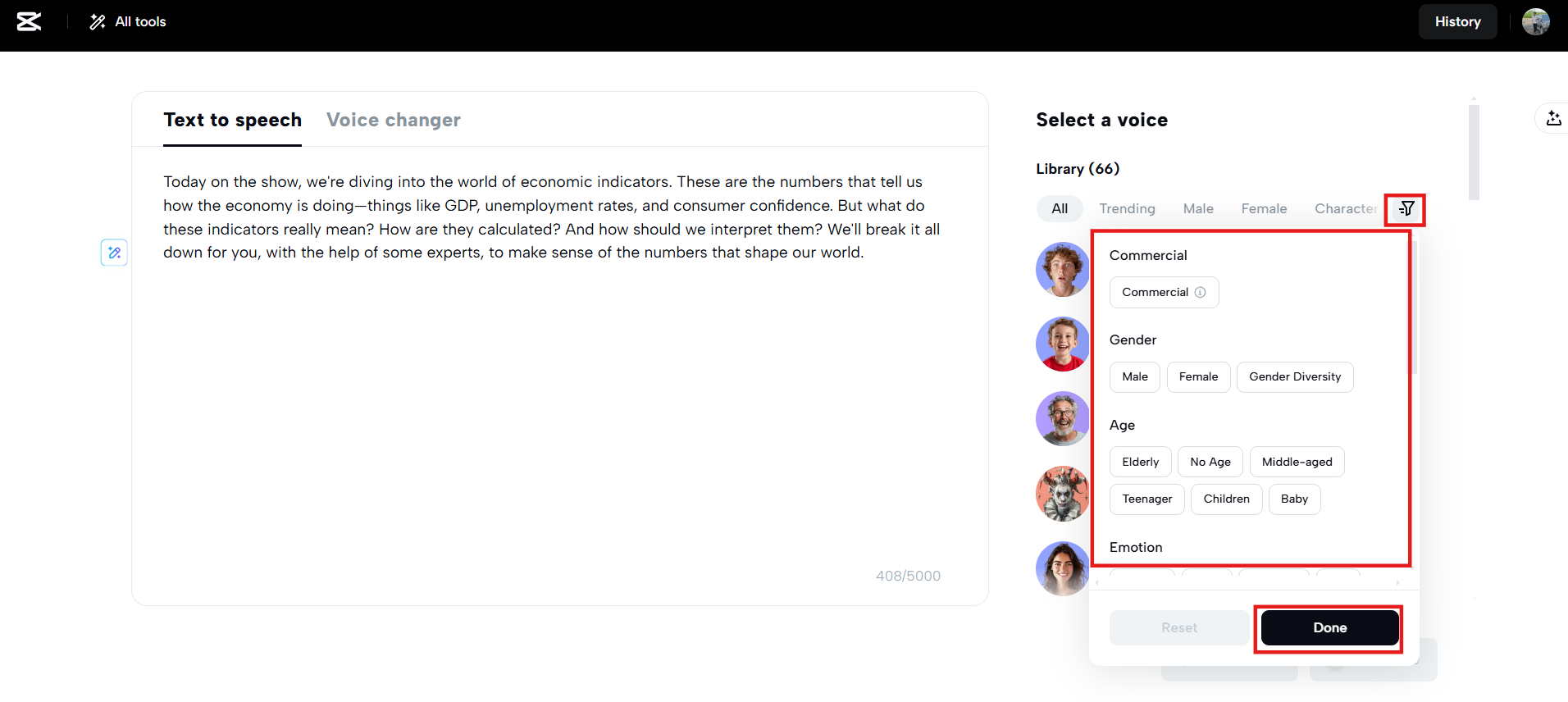The height and width of the screenshot is (702, 1568).
Task: Select the curly-haired boy voice avatar
Action: pyautogui.click(x=1062, y=269)
